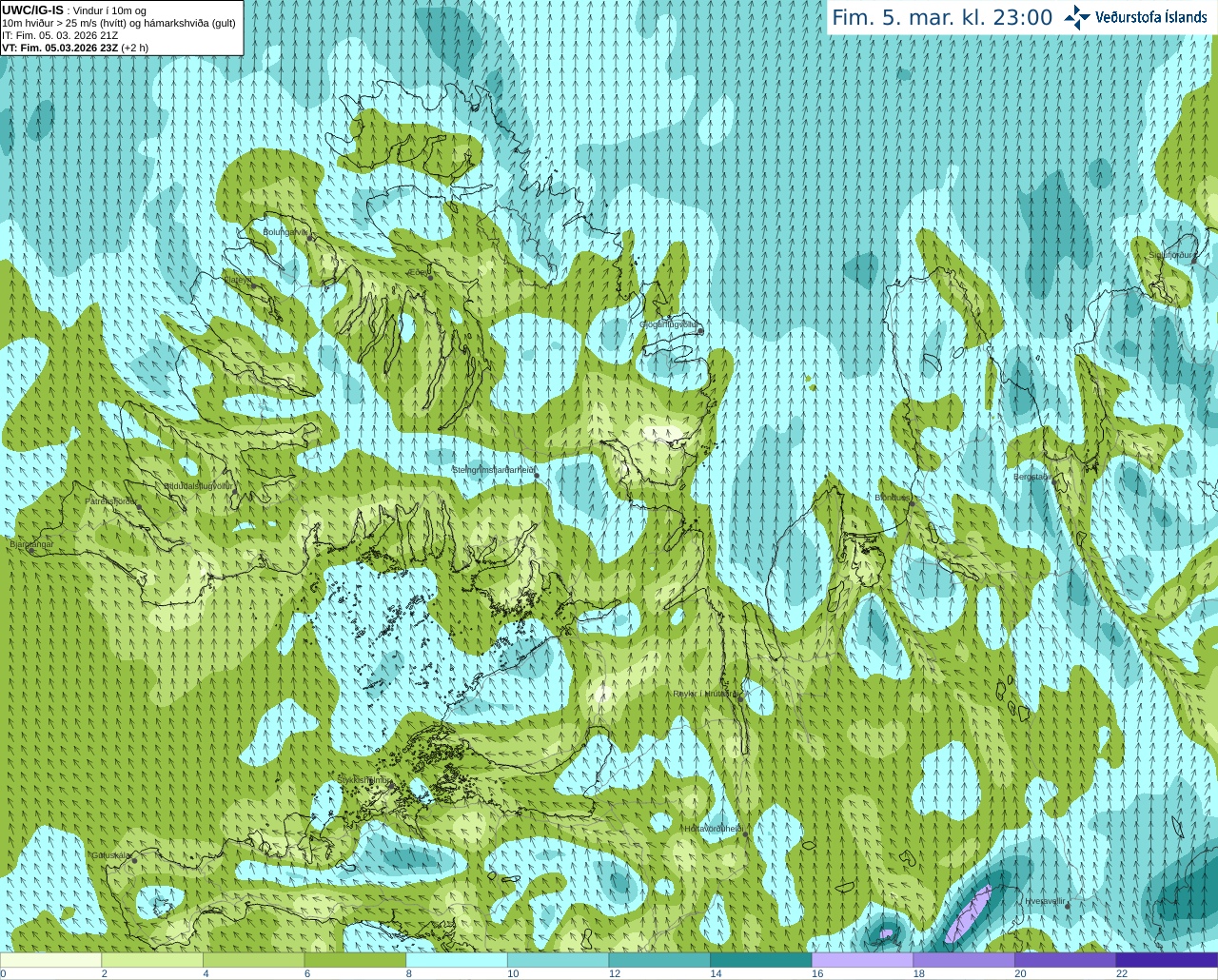Screen dimensions: 1218x980
Task: Click the above 22 m/s dark indigo swatch
Action: pyautogui.click(x=1167, y=960)
